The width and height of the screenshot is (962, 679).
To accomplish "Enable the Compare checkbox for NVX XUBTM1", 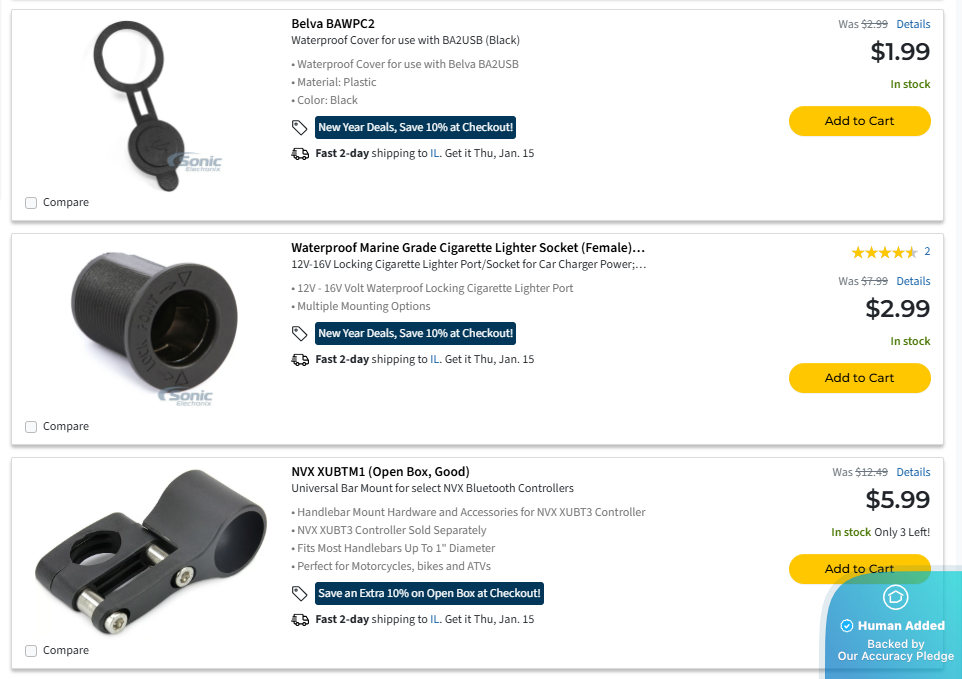I will (x=31, y=651).
